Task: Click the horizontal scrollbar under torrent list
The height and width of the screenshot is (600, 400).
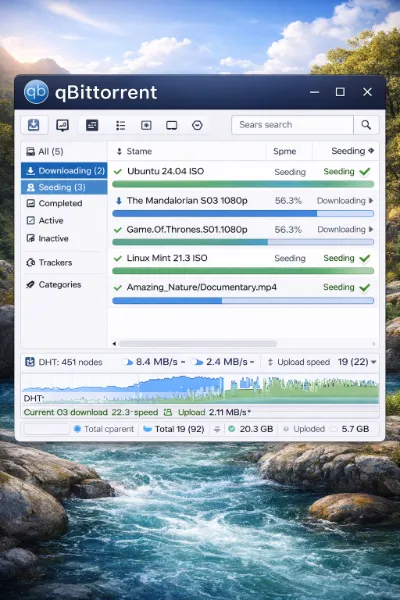Action: (x=198, y=344)
